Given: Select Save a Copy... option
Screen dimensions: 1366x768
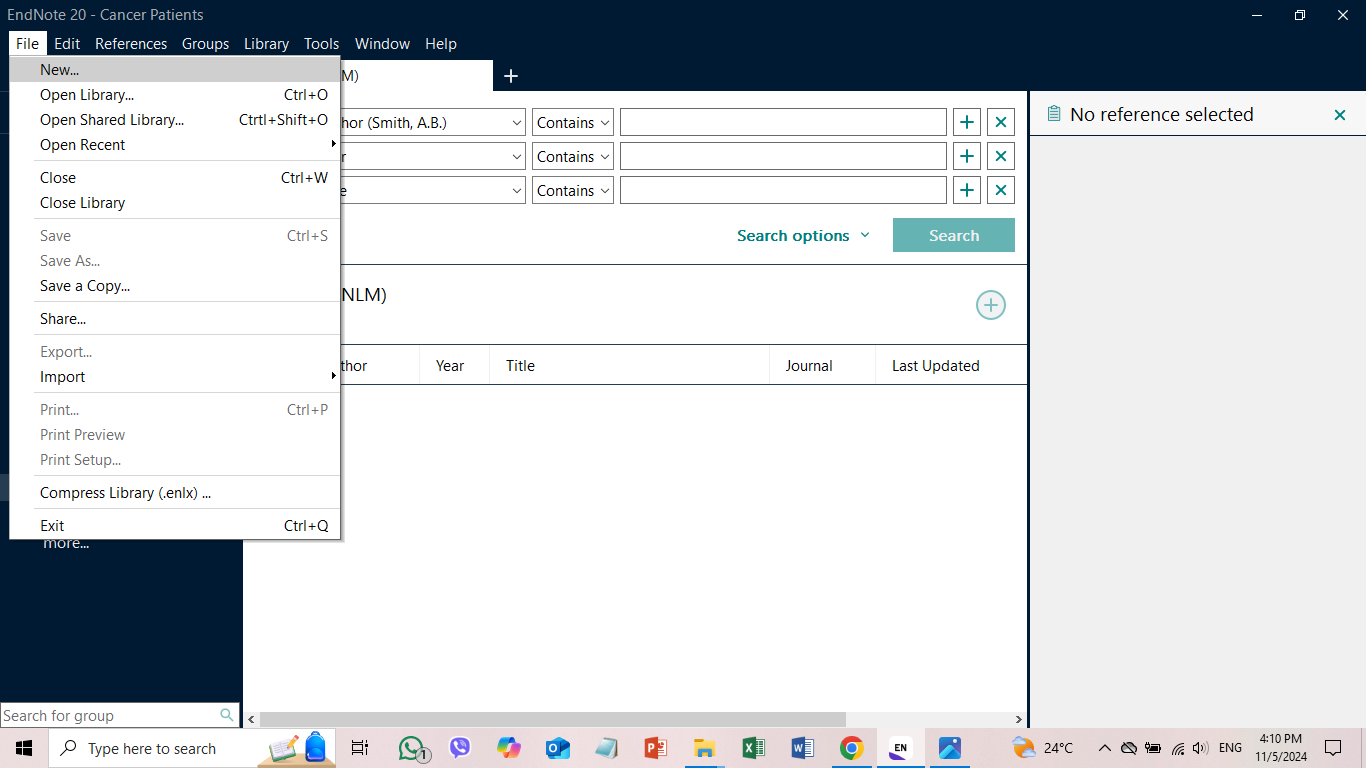Looking at the screenshot, I should coord(175,286).
